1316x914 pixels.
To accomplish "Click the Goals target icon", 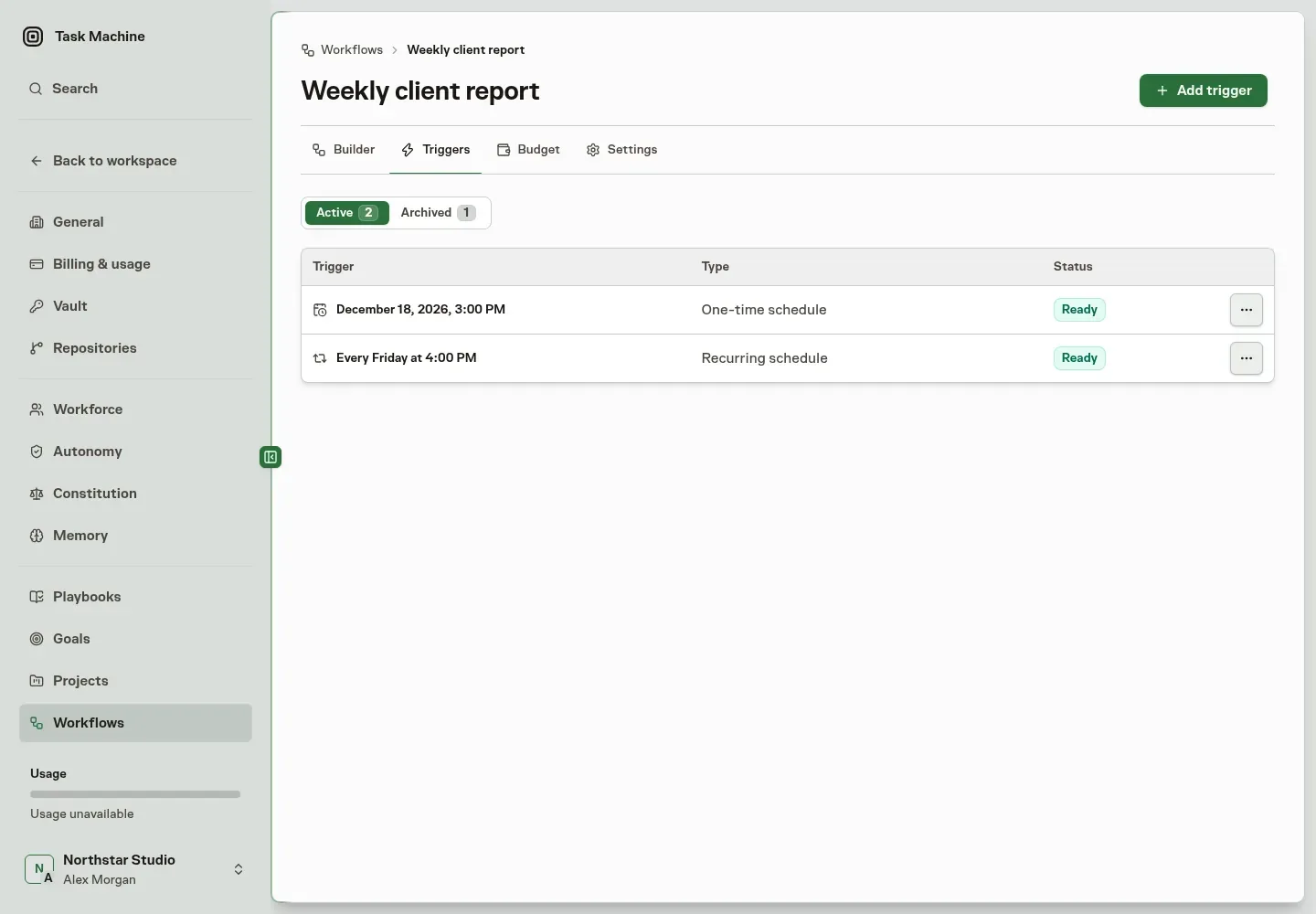I will 37,639.
